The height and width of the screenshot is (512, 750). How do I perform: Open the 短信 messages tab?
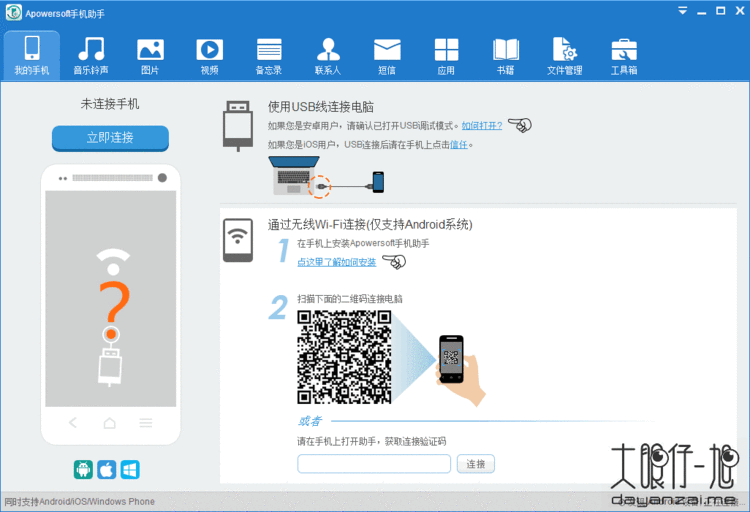click(x=387, y=55)
